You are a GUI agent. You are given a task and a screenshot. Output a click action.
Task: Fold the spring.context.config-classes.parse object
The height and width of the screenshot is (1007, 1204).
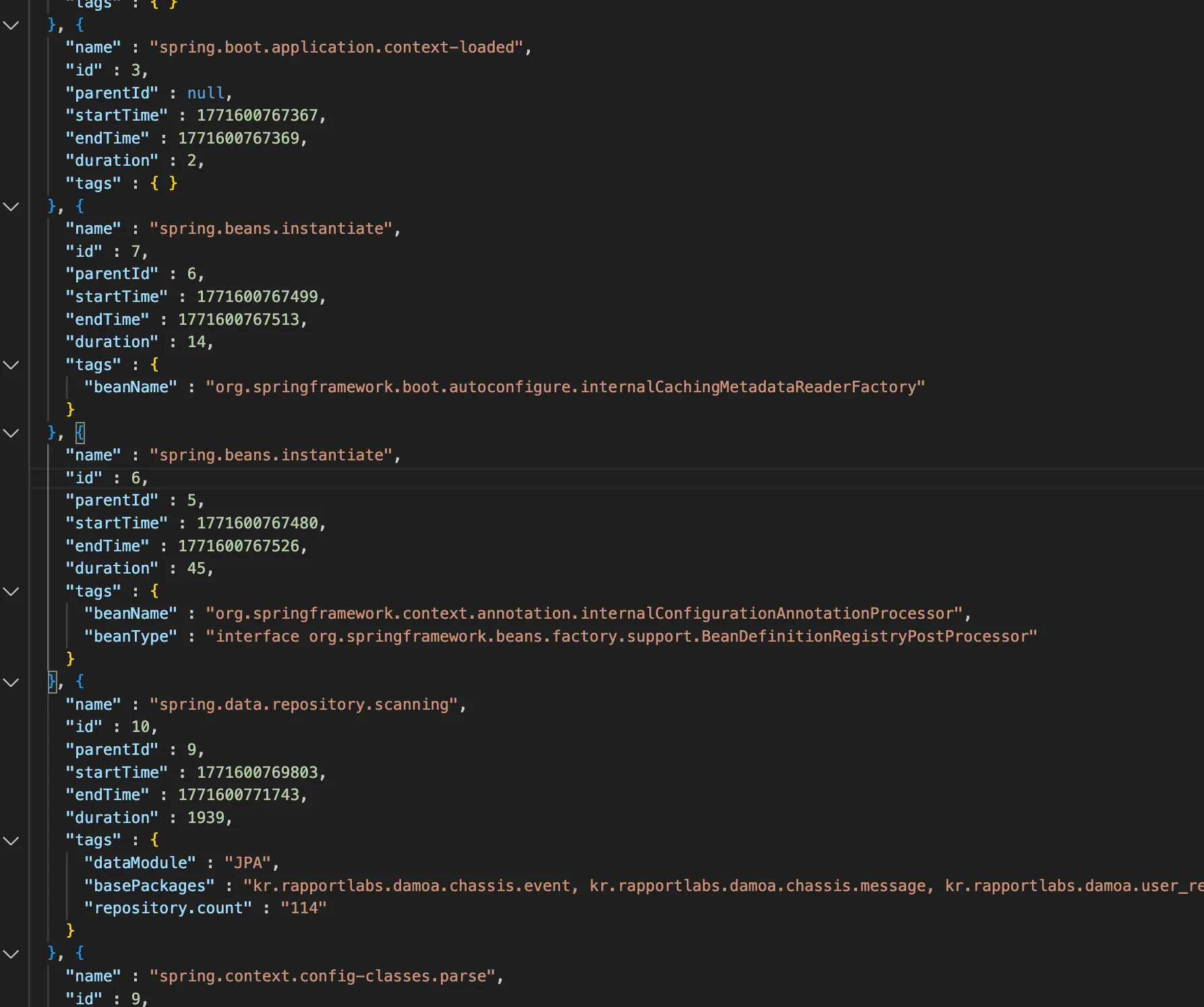[11, 954]
